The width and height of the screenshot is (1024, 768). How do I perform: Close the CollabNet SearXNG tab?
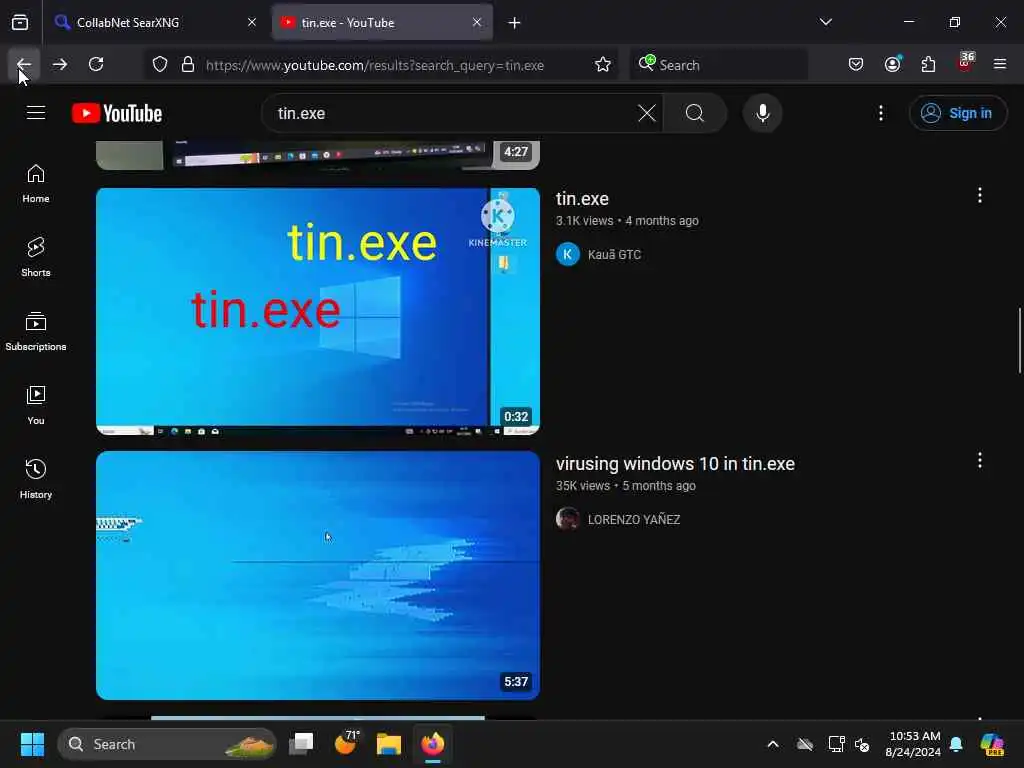[x=251, y=23]
